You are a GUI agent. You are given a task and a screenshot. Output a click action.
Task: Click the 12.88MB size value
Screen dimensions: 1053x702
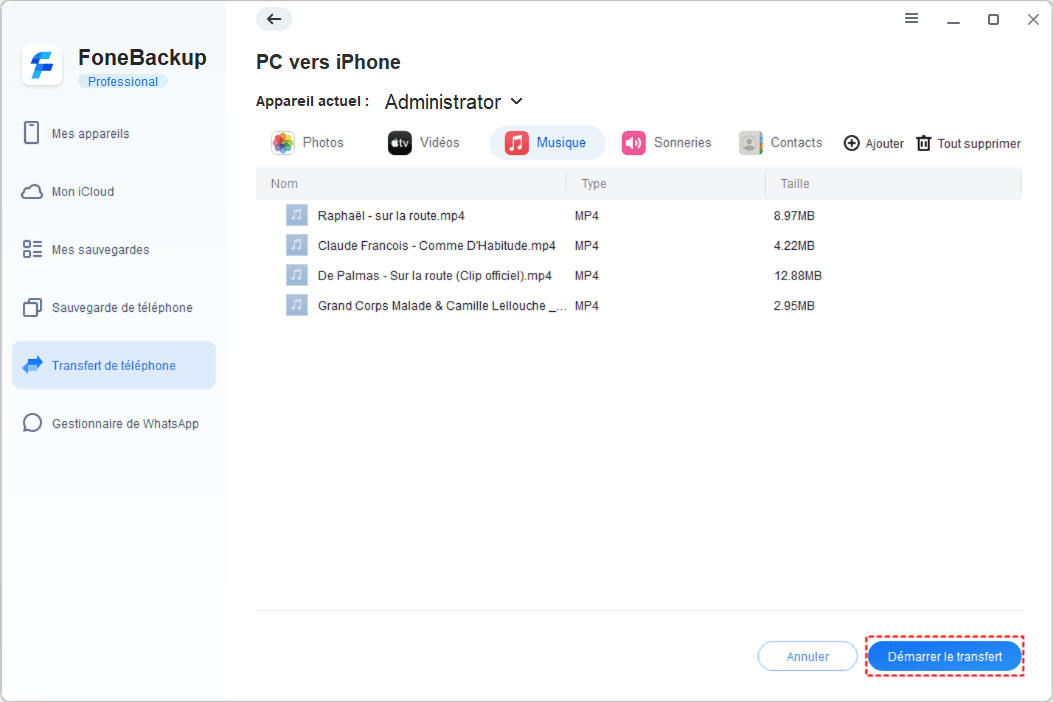pos(798,275)
